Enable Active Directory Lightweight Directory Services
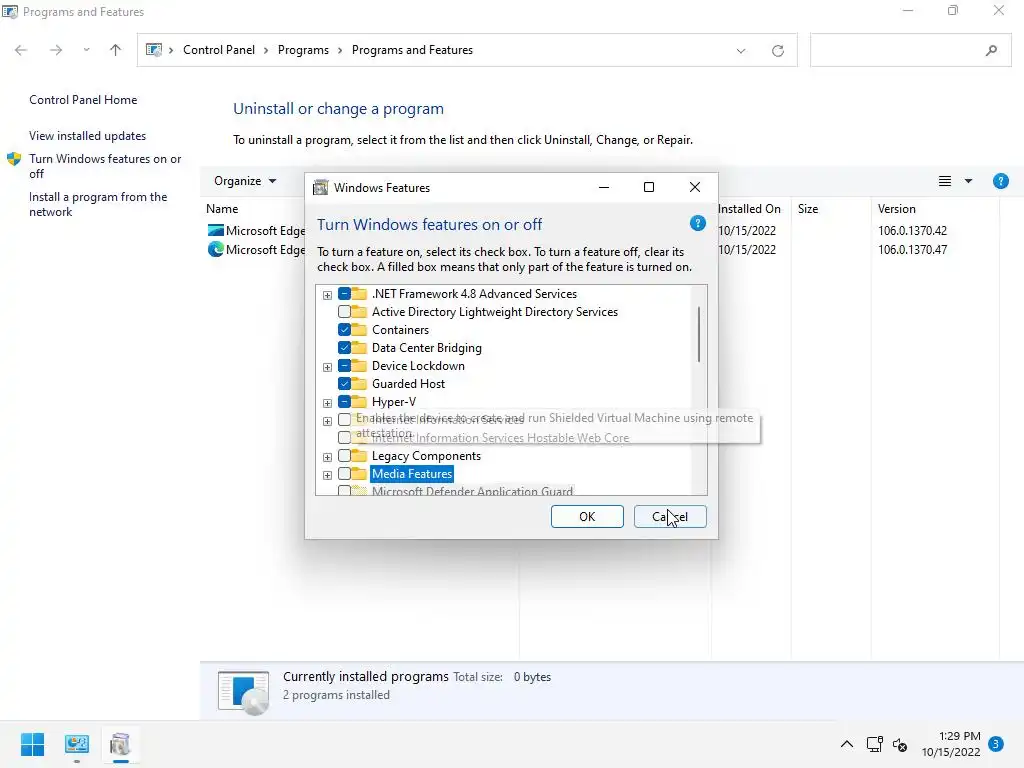Image resolution: width=1024 pixels, height=768 pixels. coord(344,312)
